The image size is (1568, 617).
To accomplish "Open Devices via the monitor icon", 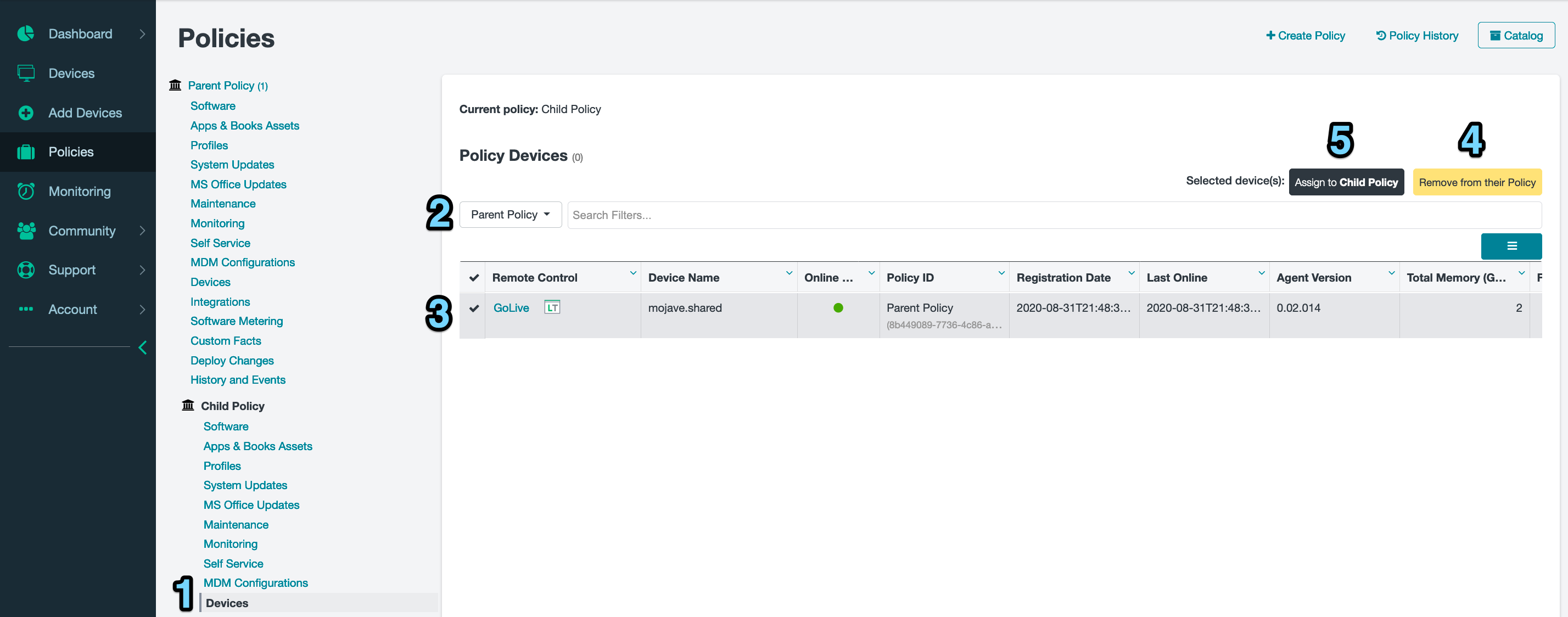I will tap(26, 73).
